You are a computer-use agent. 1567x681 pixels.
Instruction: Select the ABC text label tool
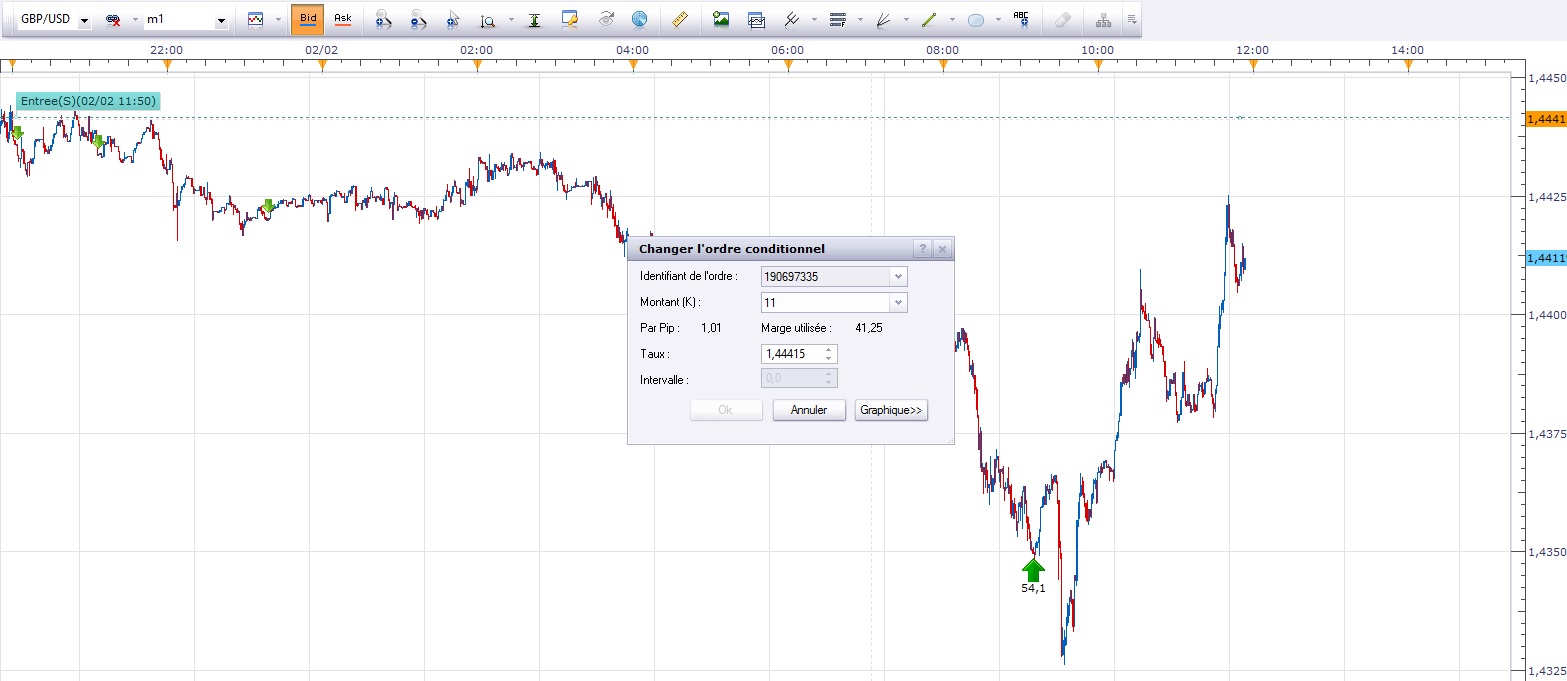click(1021, 19)
